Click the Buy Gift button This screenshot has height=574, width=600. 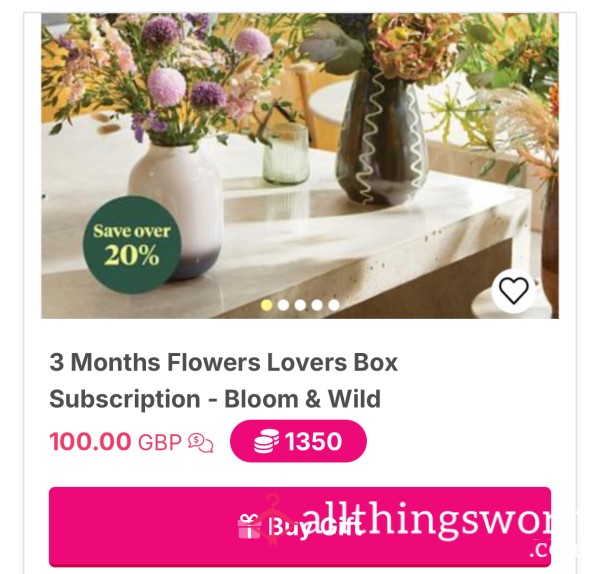[300, 527]
